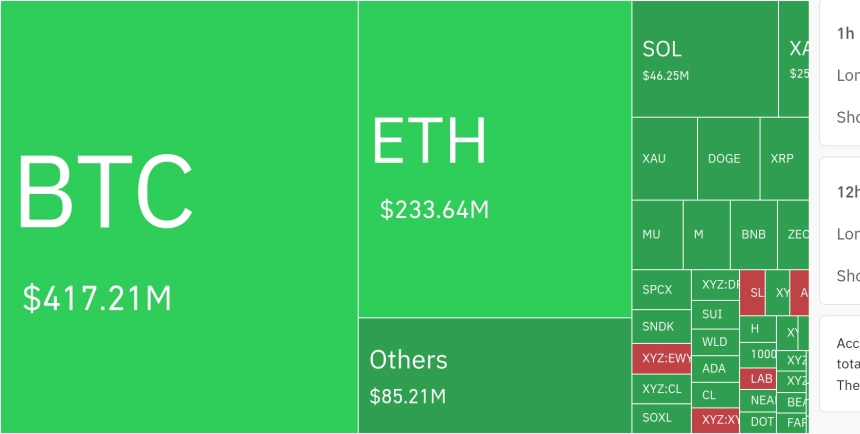
Task: Click the MU heatmap cell
Action: point(657,235)
